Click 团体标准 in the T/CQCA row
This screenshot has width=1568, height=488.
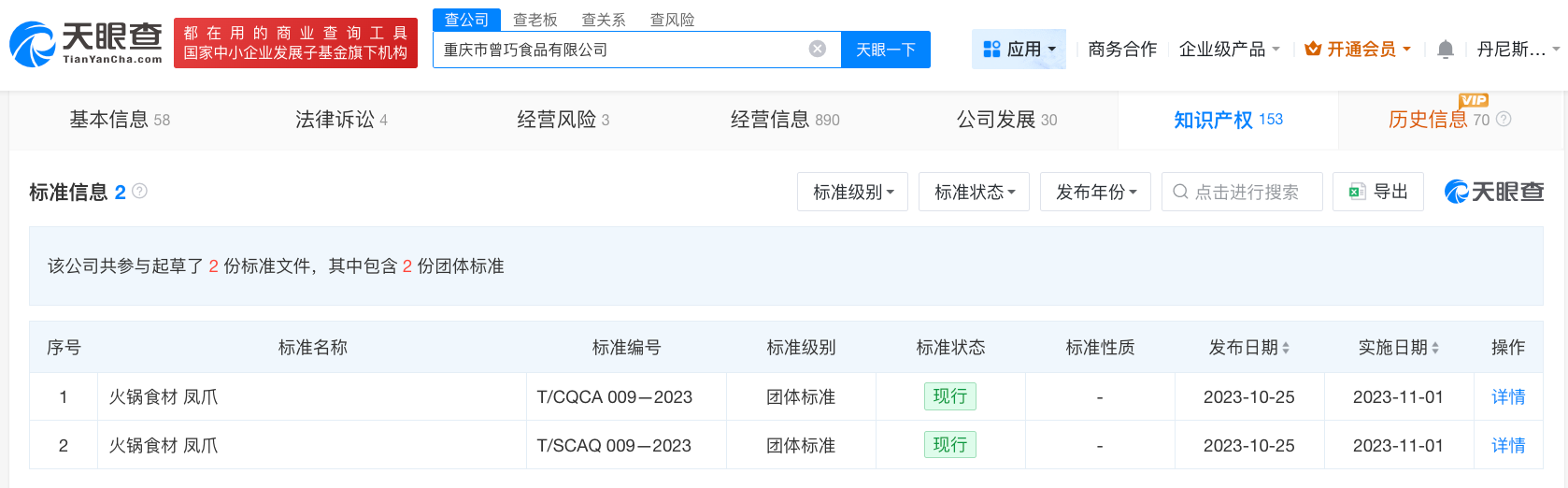801,397
